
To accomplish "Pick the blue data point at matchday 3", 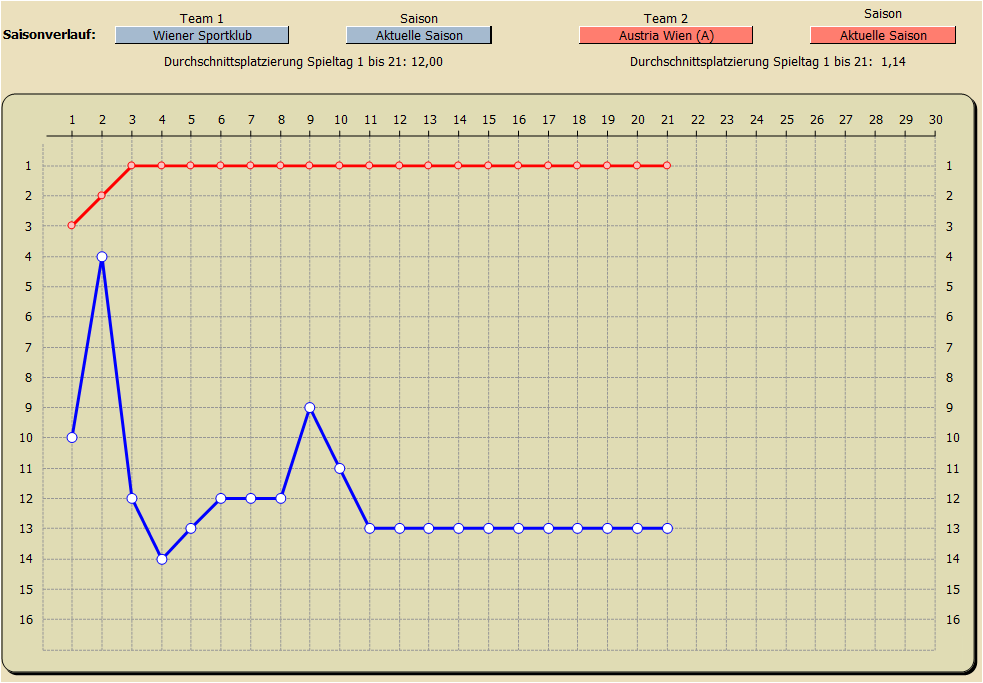I will pyautogui.click(x=132, y=498).
